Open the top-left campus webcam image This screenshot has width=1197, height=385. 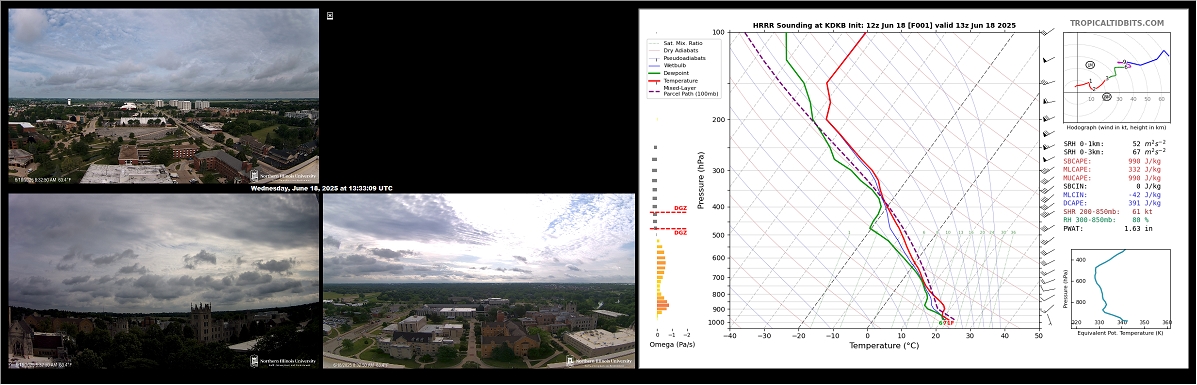[x=163, y=96]
